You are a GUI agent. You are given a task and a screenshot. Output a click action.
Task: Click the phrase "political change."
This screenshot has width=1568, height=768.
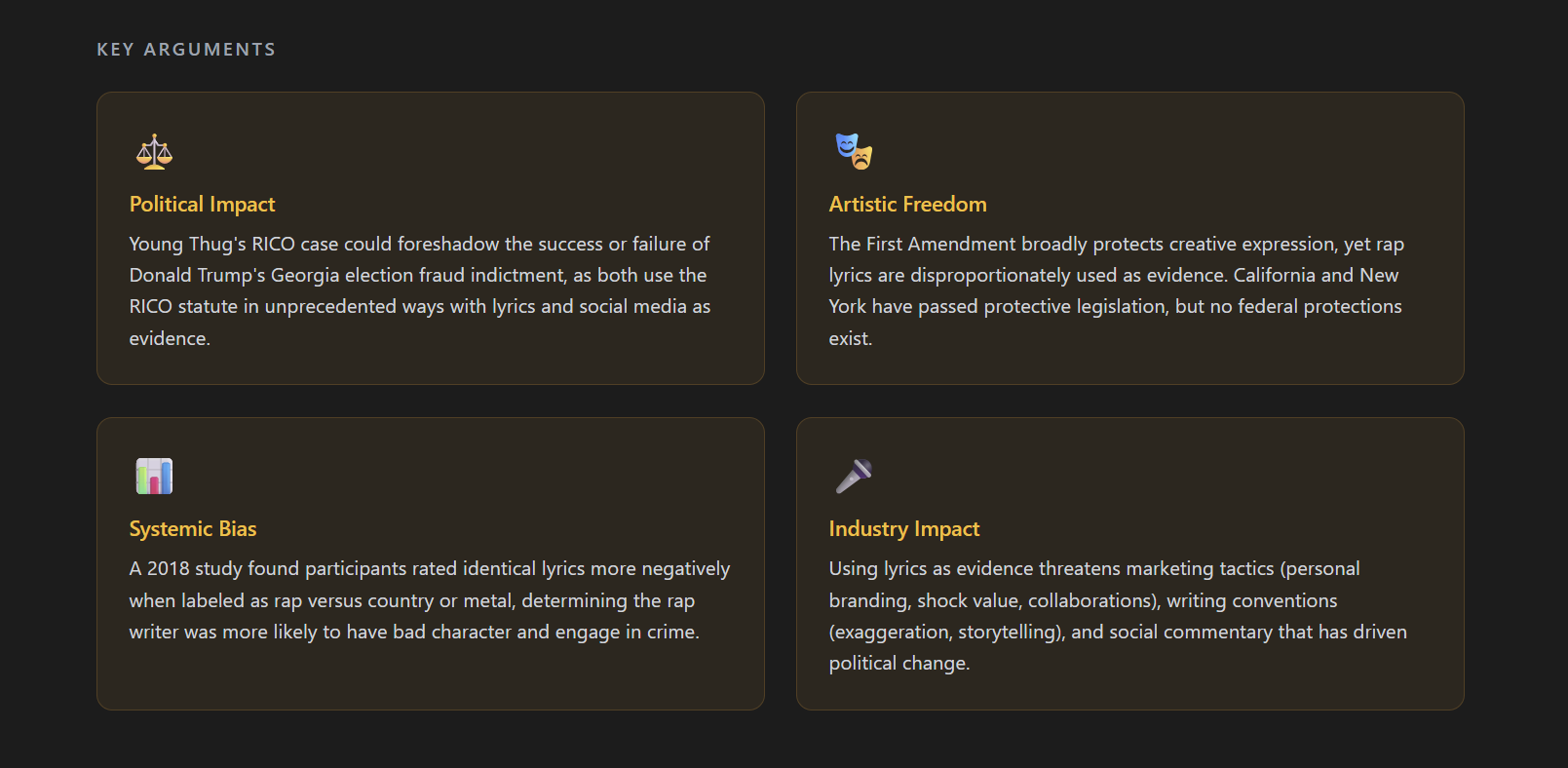point(899,664)
